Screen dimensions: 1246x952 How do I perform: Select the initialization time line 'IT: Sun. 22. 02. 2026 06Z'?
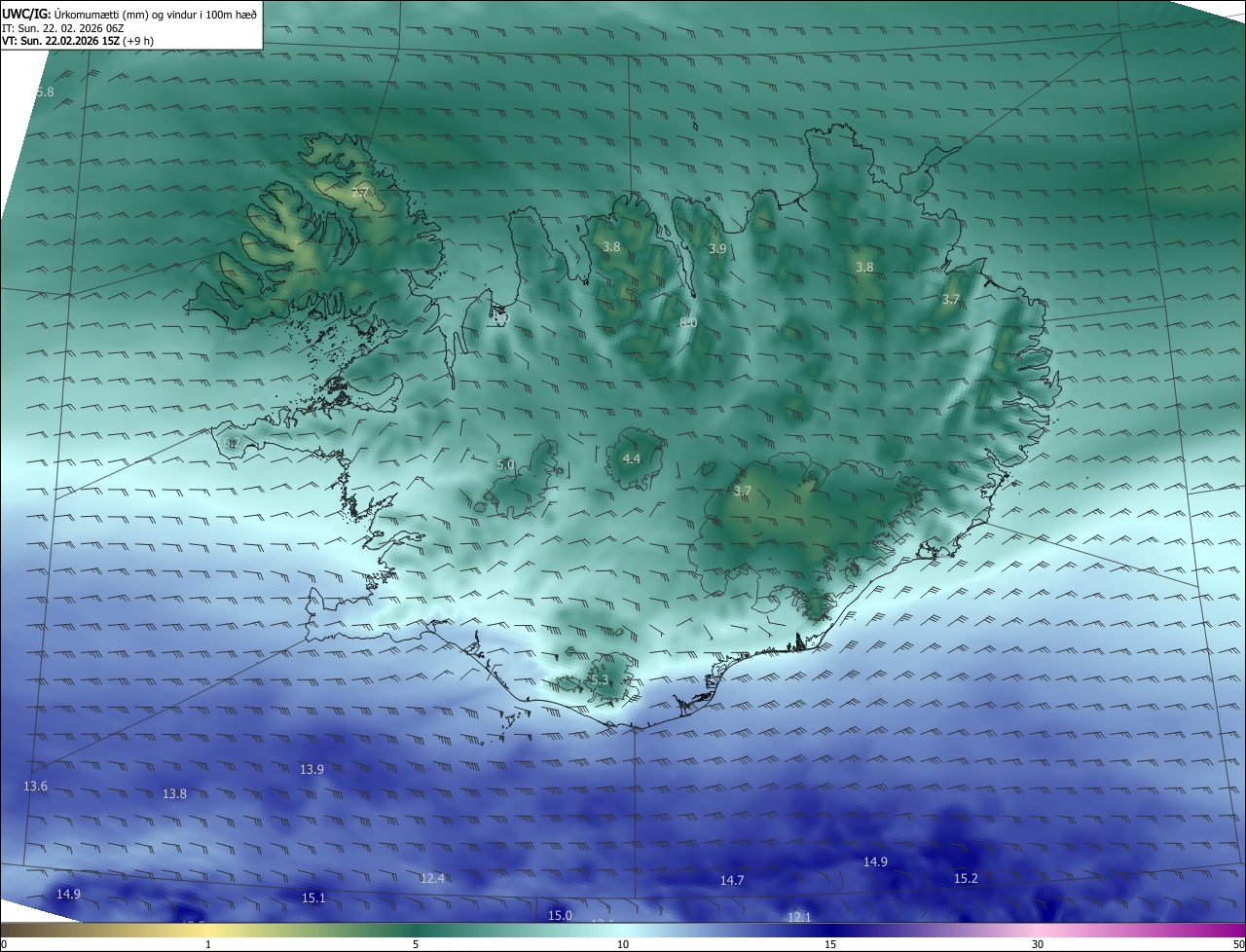click(x=63, y=28)
